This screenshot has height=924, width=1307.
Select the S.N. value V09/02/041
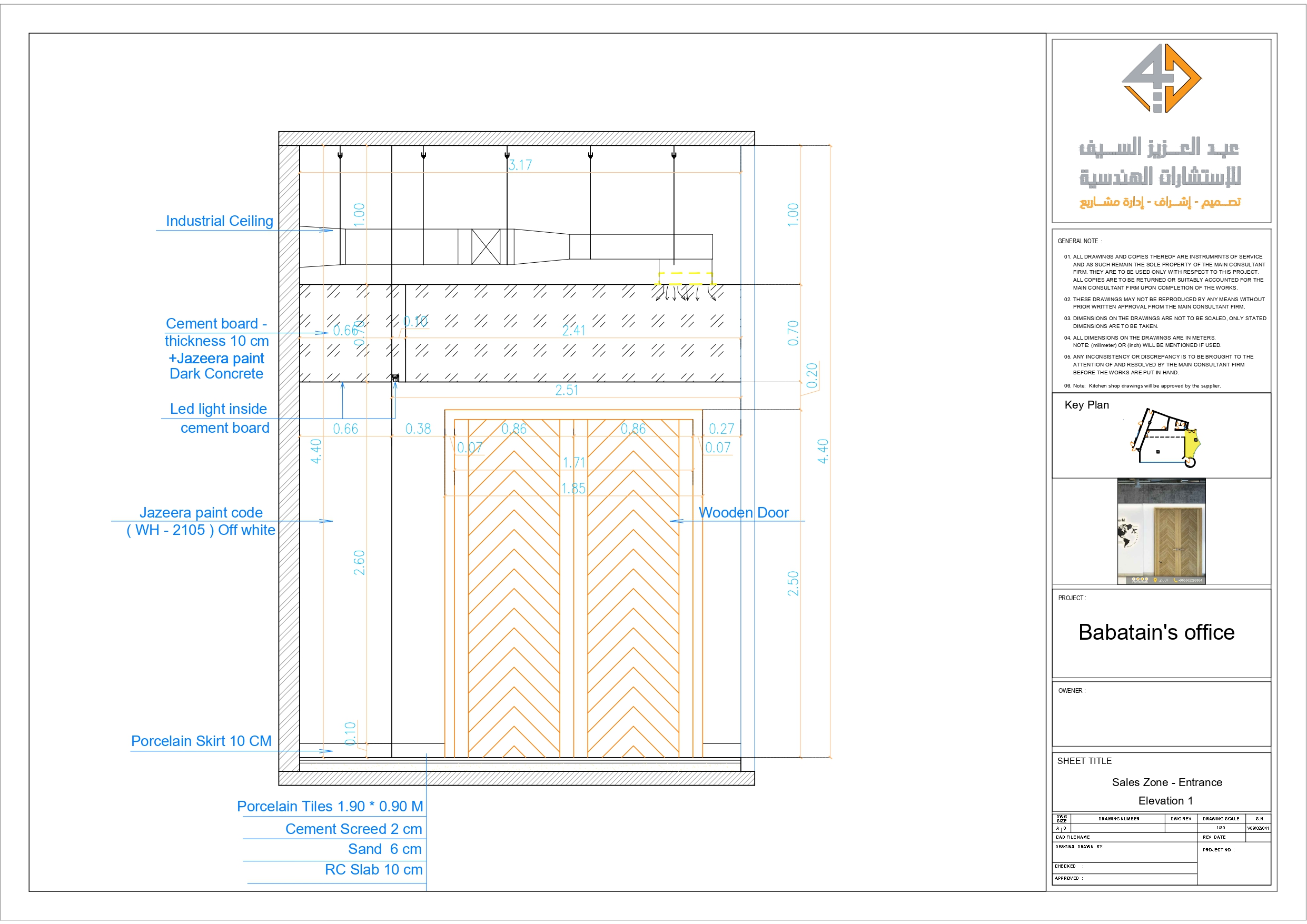coord(1259,828)
